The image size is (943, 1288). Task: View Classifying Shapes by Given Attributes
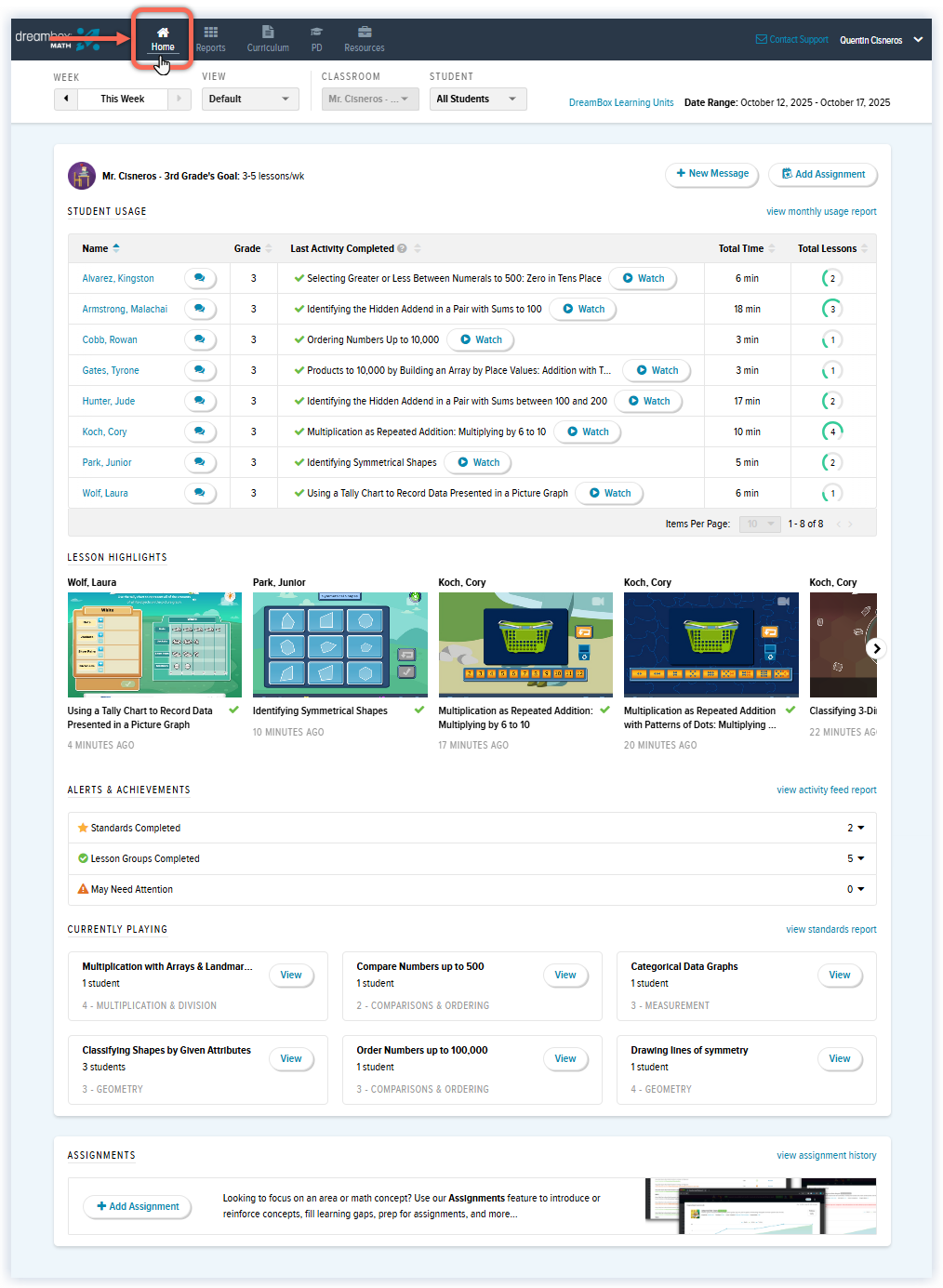pyautogui.click(x=291, y=1058)
